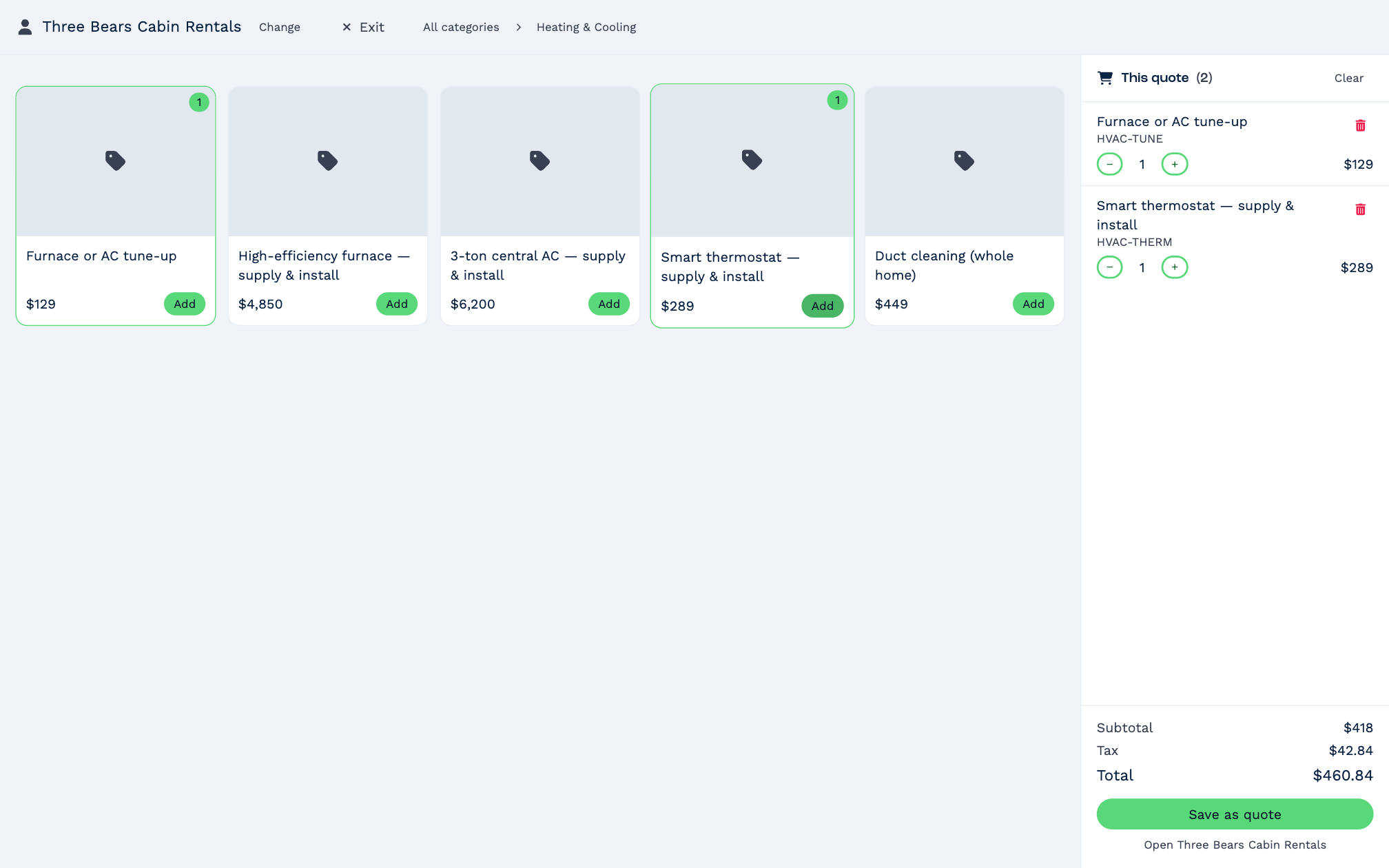The height and width of the screenshot is (868, 1389).
Task: Click the $42.84 tax value
Action: click(x=1350, y=750)
